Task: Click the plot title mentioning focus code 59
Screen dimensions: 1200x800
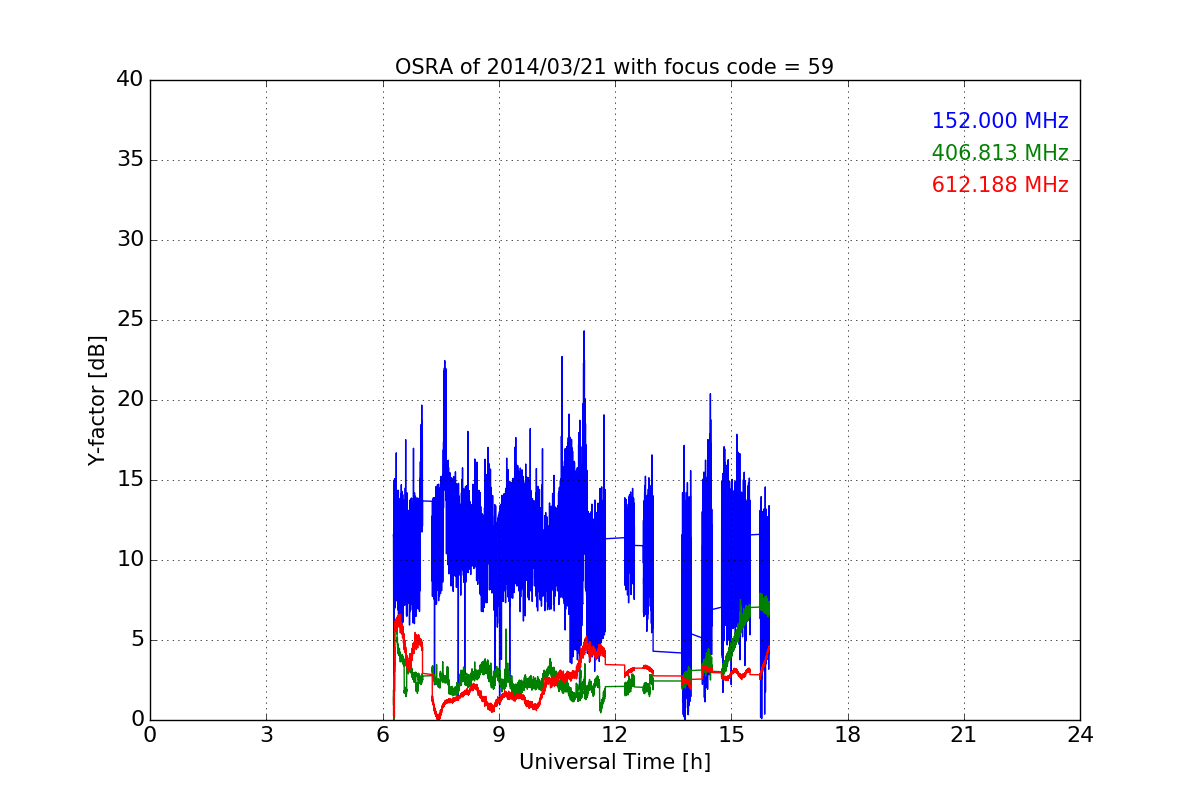Action: click(614, 67)
